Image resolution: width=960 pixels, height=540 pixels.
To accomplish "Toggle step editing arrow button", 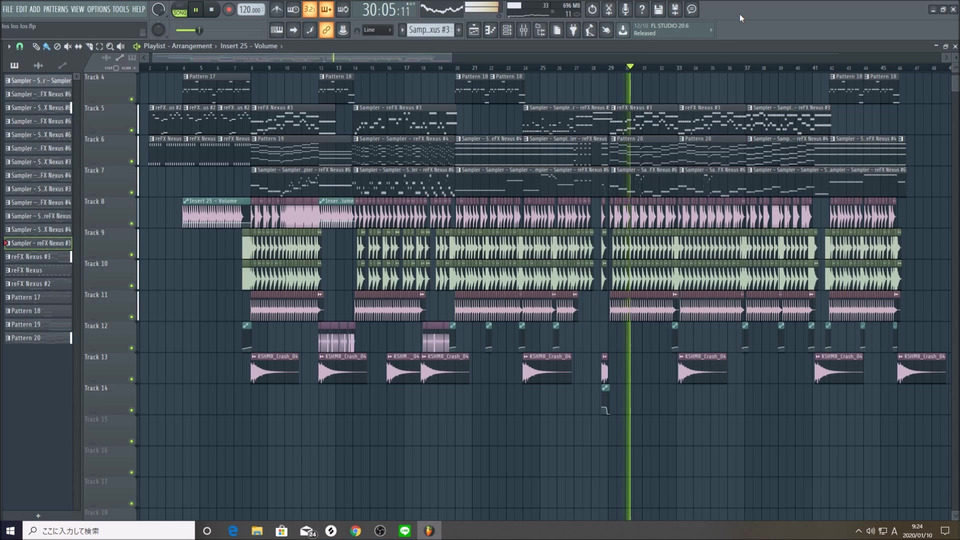I will [293, 30].
